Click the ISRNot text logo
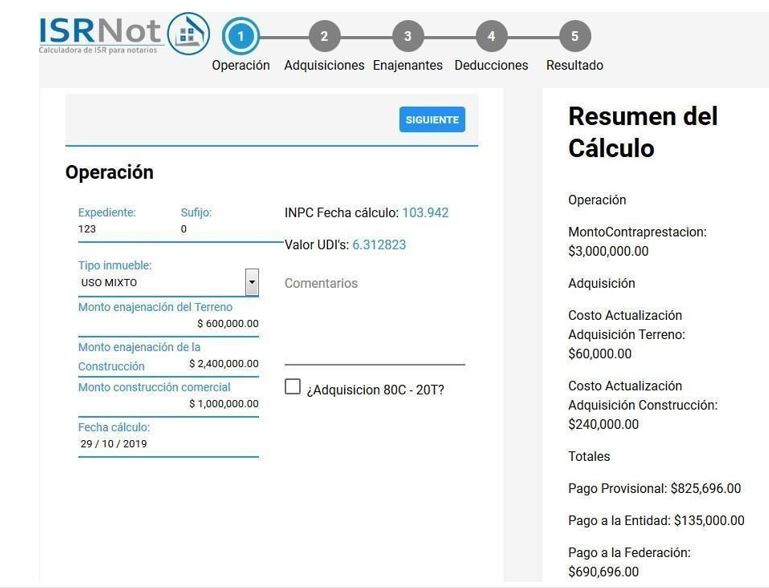Image resolution: width=769 pixels, height=588 pixels. pos(100,31)
